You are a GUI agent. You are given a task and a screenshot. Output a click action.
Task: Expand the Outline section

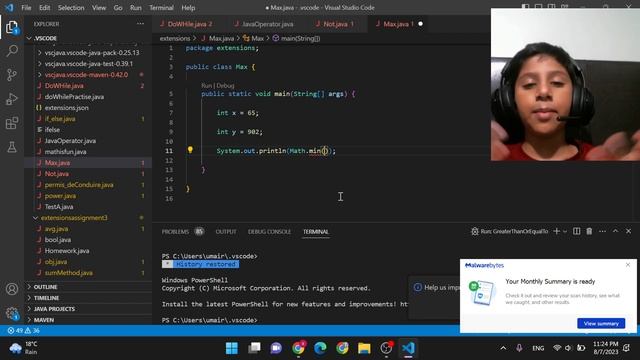(x=88, y=287)
